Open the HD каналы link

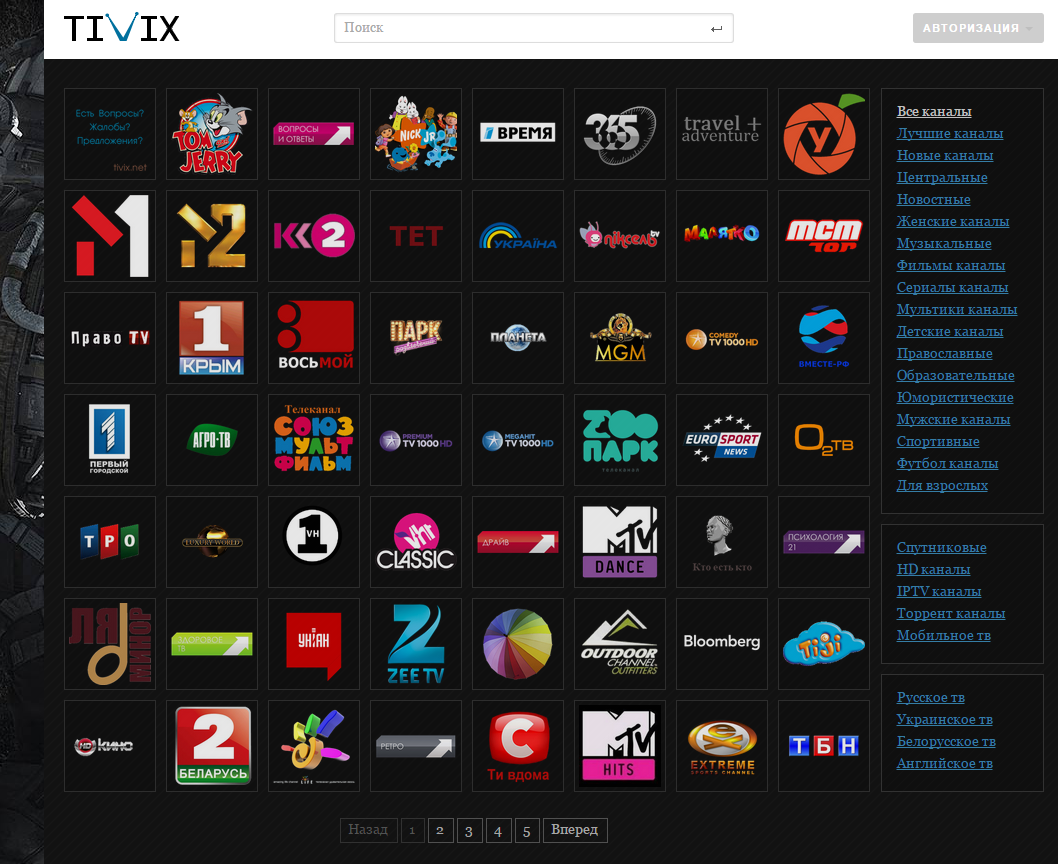click(933, 569)
